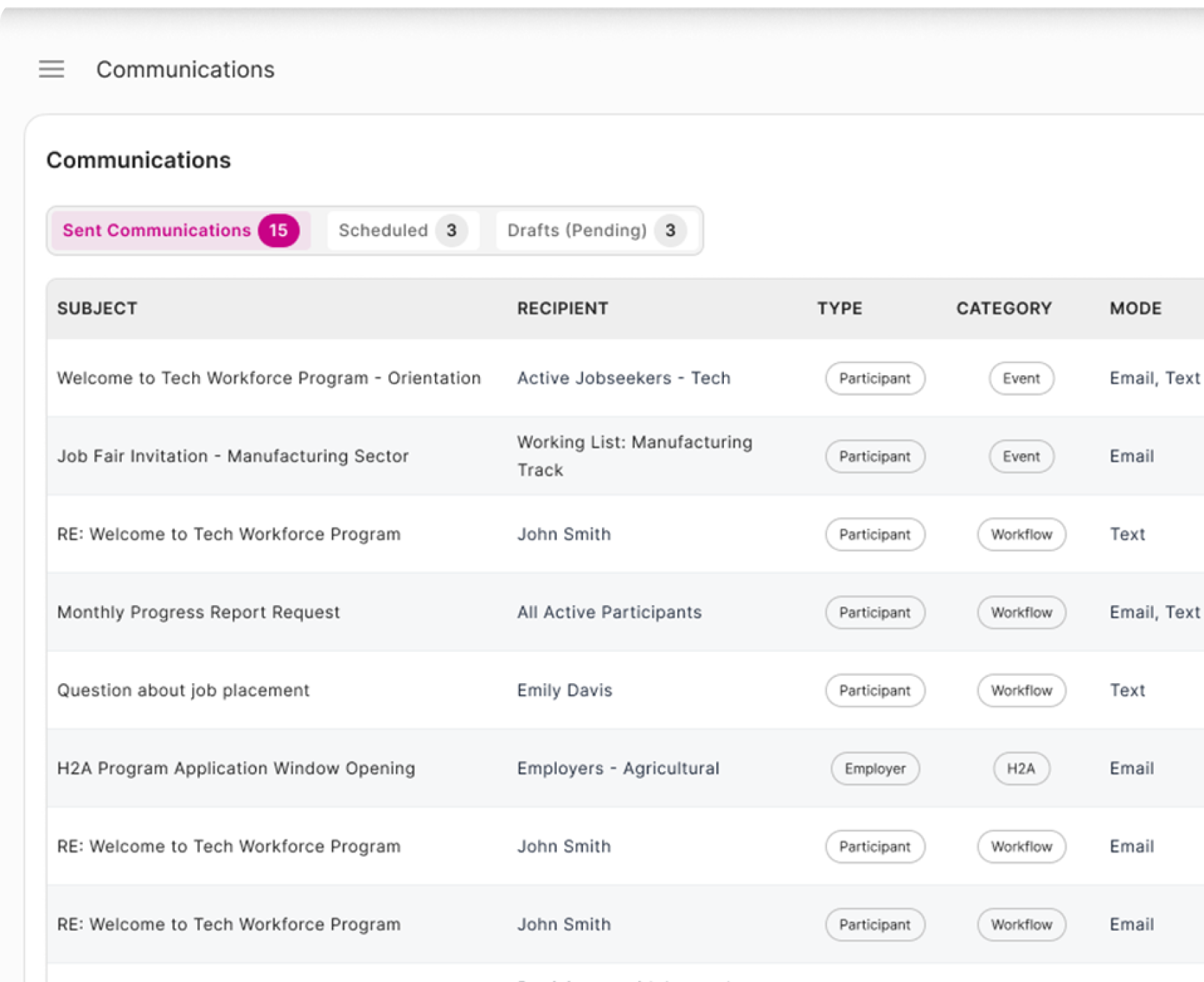This screenshot has width=1204, height=982.
Task: Click the MODE column header
Action: coord(1135,309)
